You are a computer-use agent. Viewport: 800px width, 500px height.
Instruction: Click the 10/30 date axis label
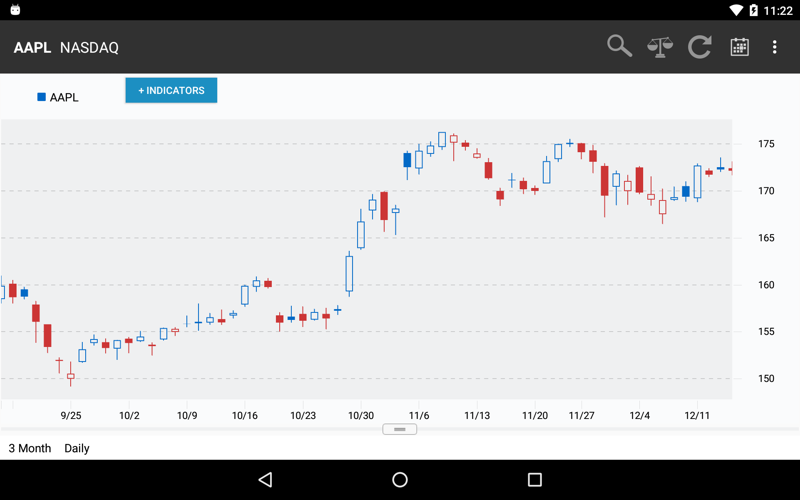click(361, 415)
